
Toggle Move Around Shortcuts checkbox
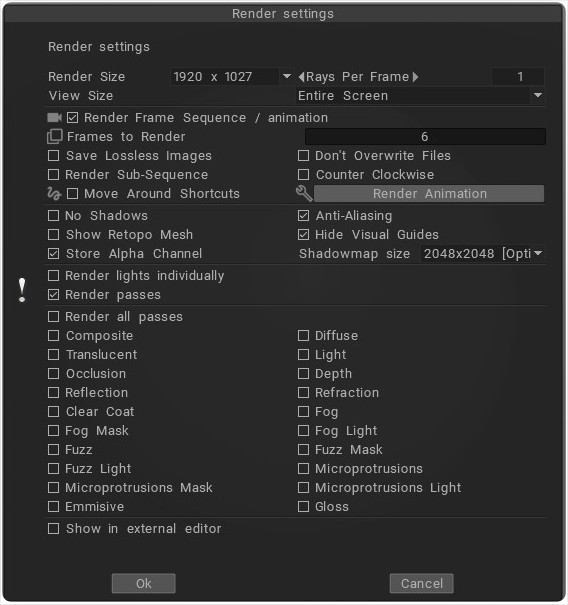[x=73, y=193]
